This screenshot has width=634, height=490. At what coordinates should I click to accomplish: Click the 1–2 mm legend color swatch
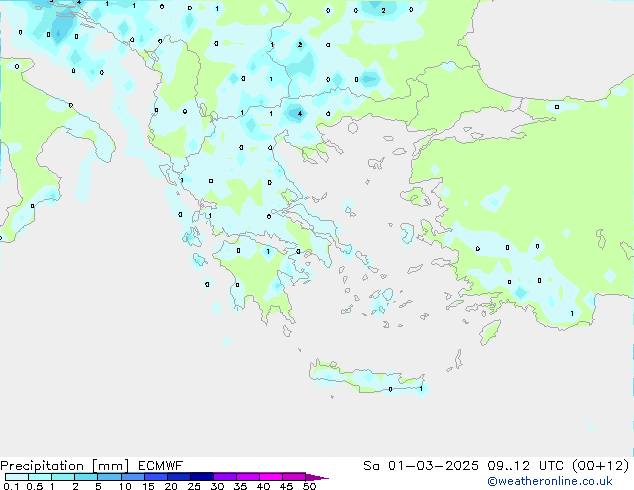pos(63,477)
